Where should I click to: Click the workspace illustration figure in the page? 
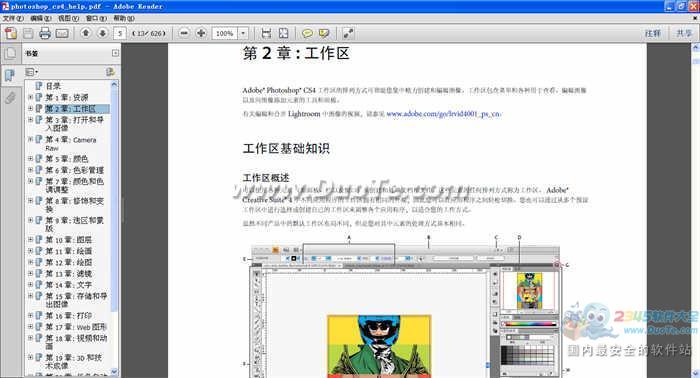pyautogui.click(x=406, y=308)
